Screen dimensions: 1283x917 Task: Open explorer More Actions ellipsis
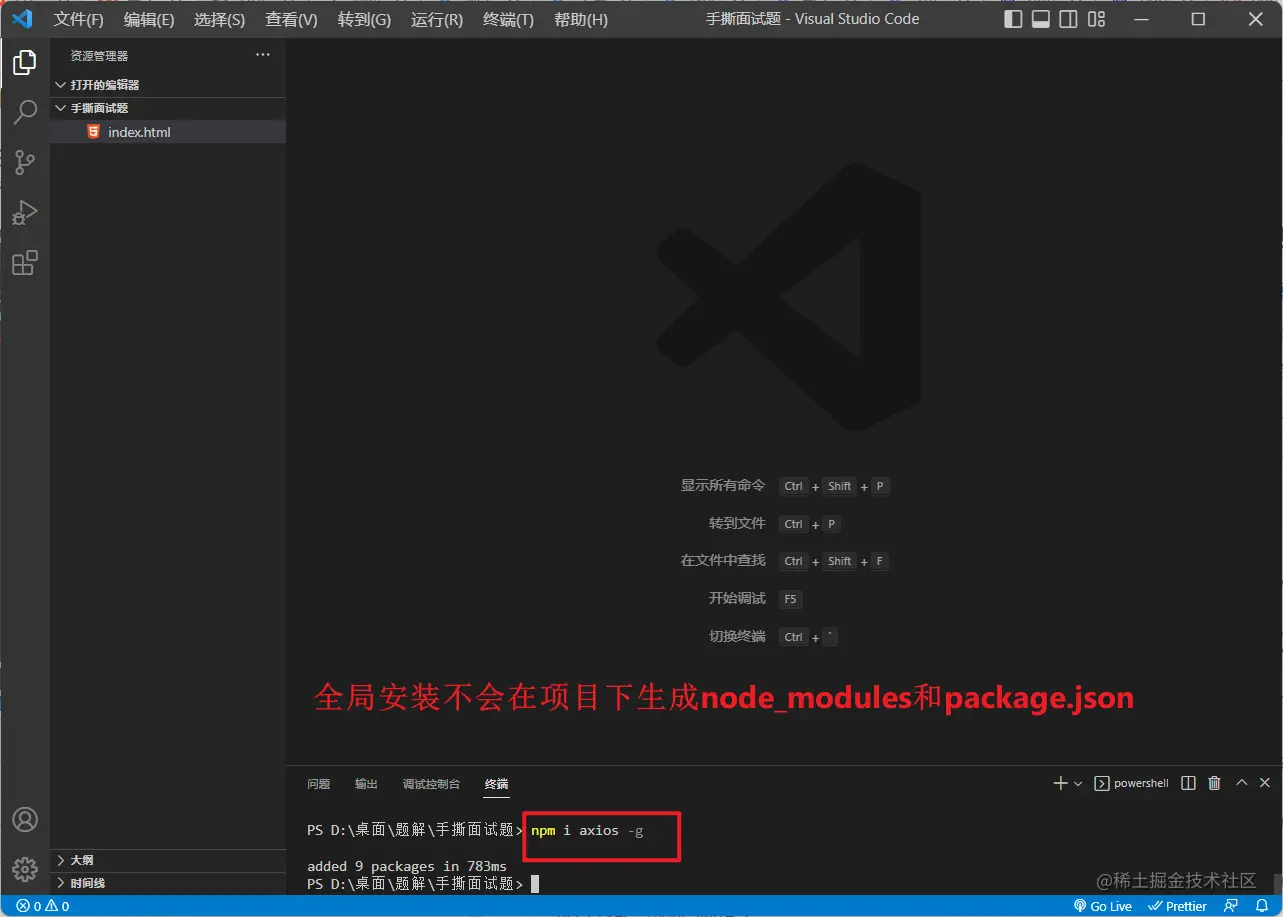[262, 55]
